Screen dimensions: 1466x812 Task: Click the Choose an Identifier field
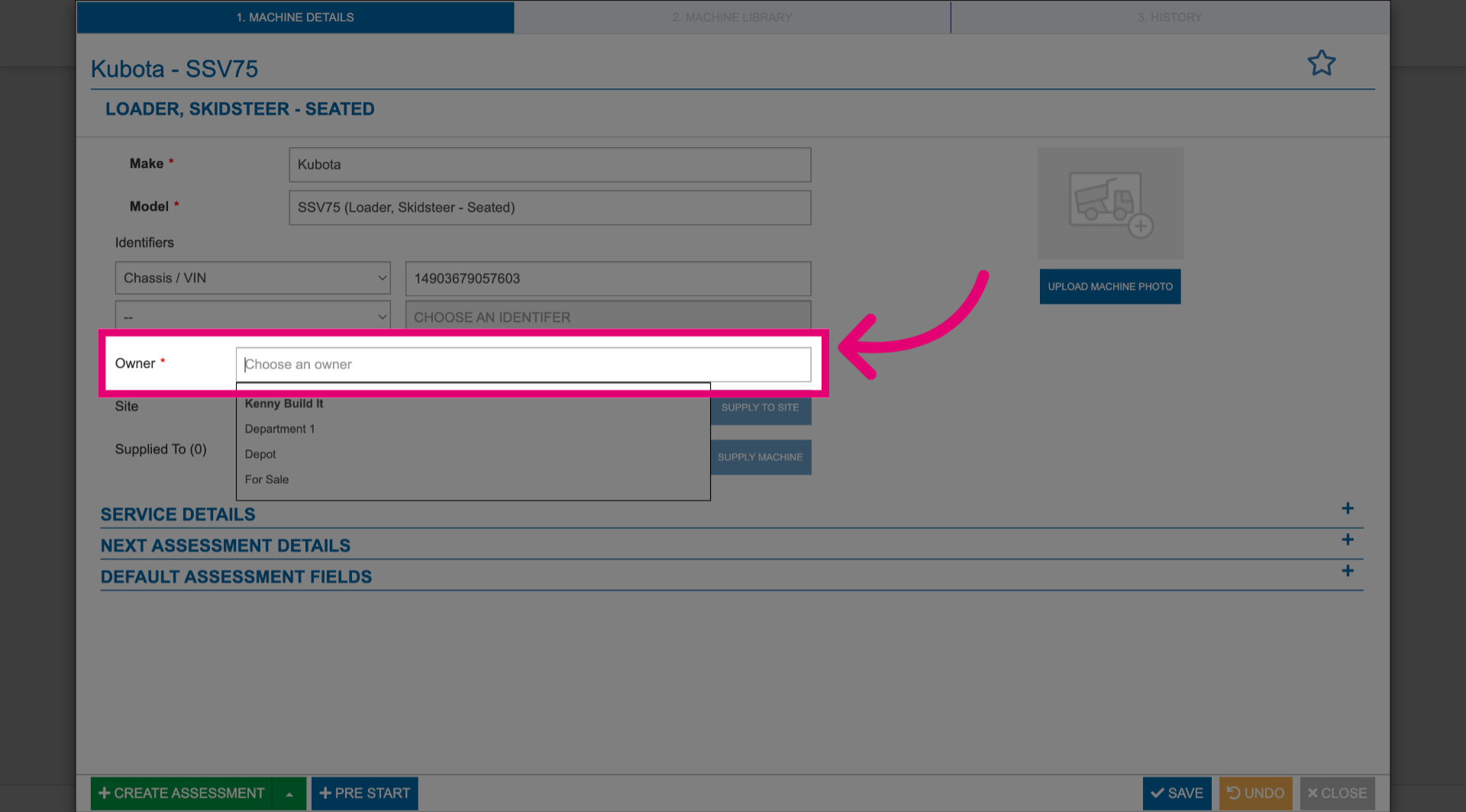tap(608, 316)
